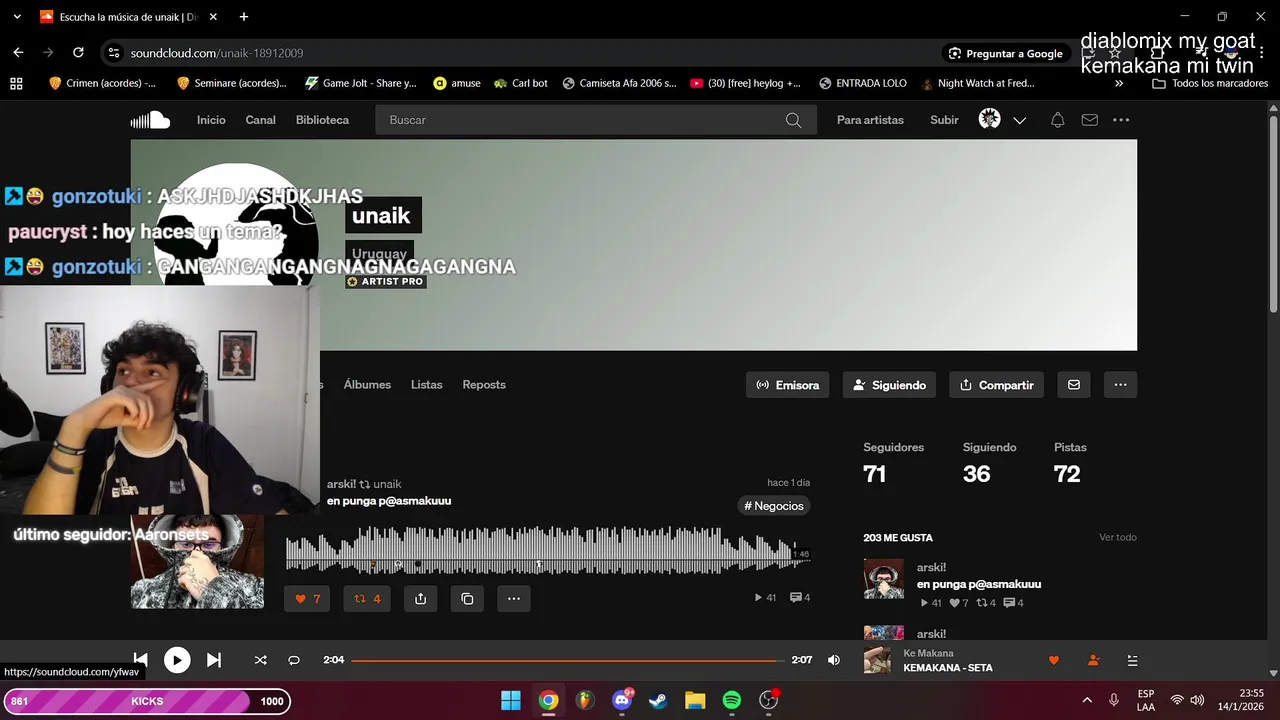Open the notifications bell in SoundCloud header
This screenshot has height=720, width=1280.
click(1057, 120)
